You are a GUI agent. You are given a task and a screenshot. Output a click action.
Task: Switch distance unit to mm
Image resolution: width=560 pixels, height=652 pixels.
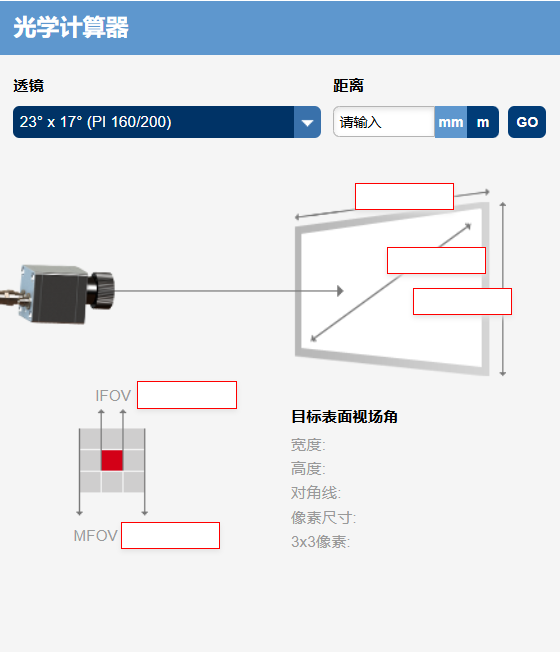tap(451, 122)
